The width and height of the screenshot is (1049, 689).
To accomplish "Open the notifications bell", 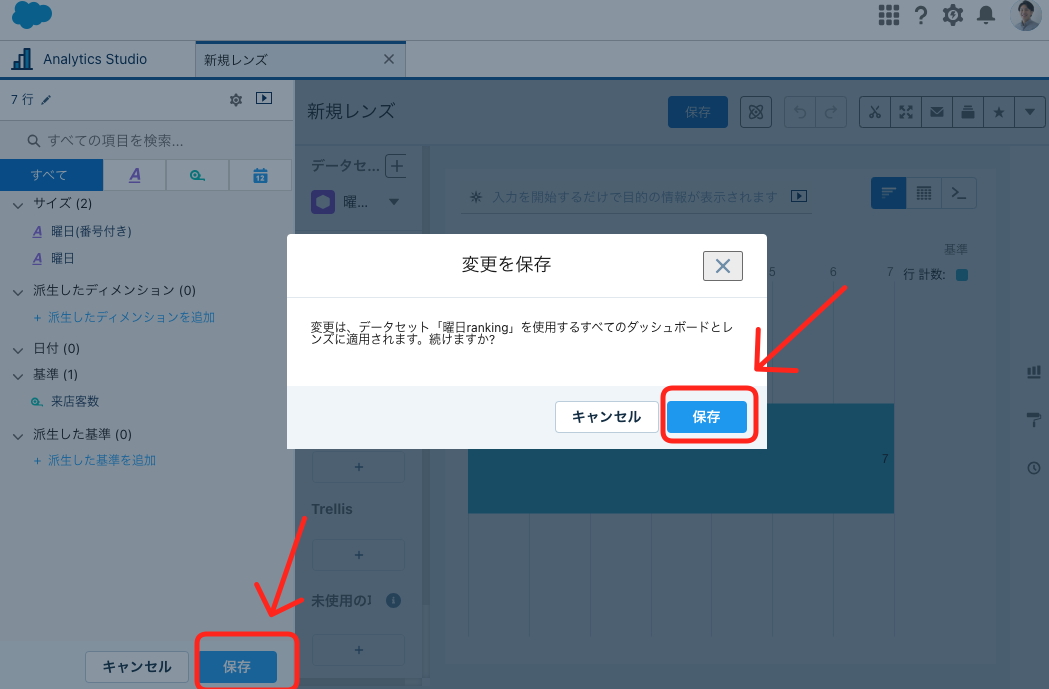I will (985, 15).
